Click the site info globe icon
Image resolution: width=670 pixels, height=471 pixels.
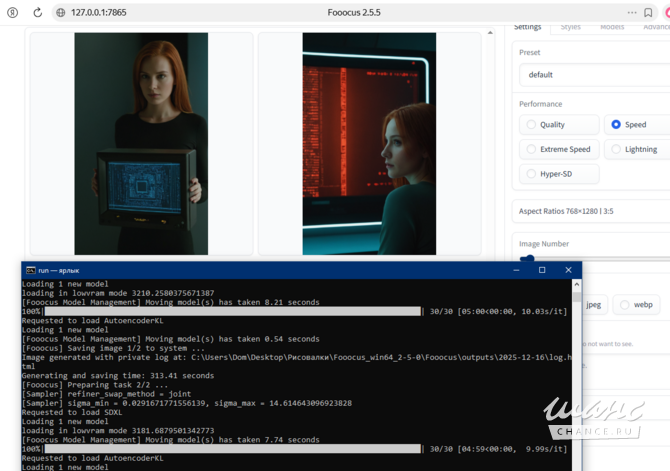coord(61,12)
